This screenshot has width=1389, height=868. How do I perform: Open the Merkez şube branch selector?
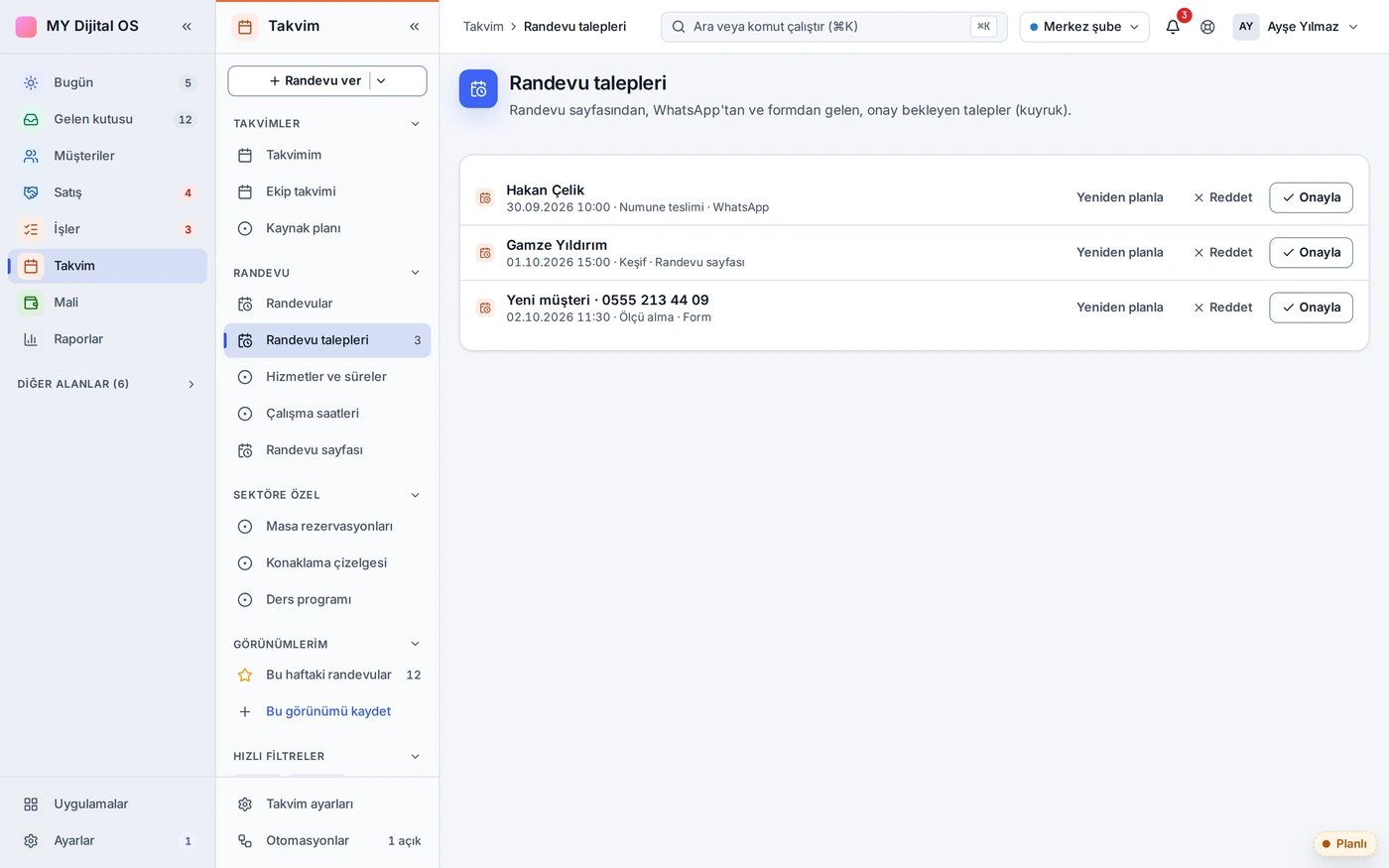click(x=1084, y=27)
